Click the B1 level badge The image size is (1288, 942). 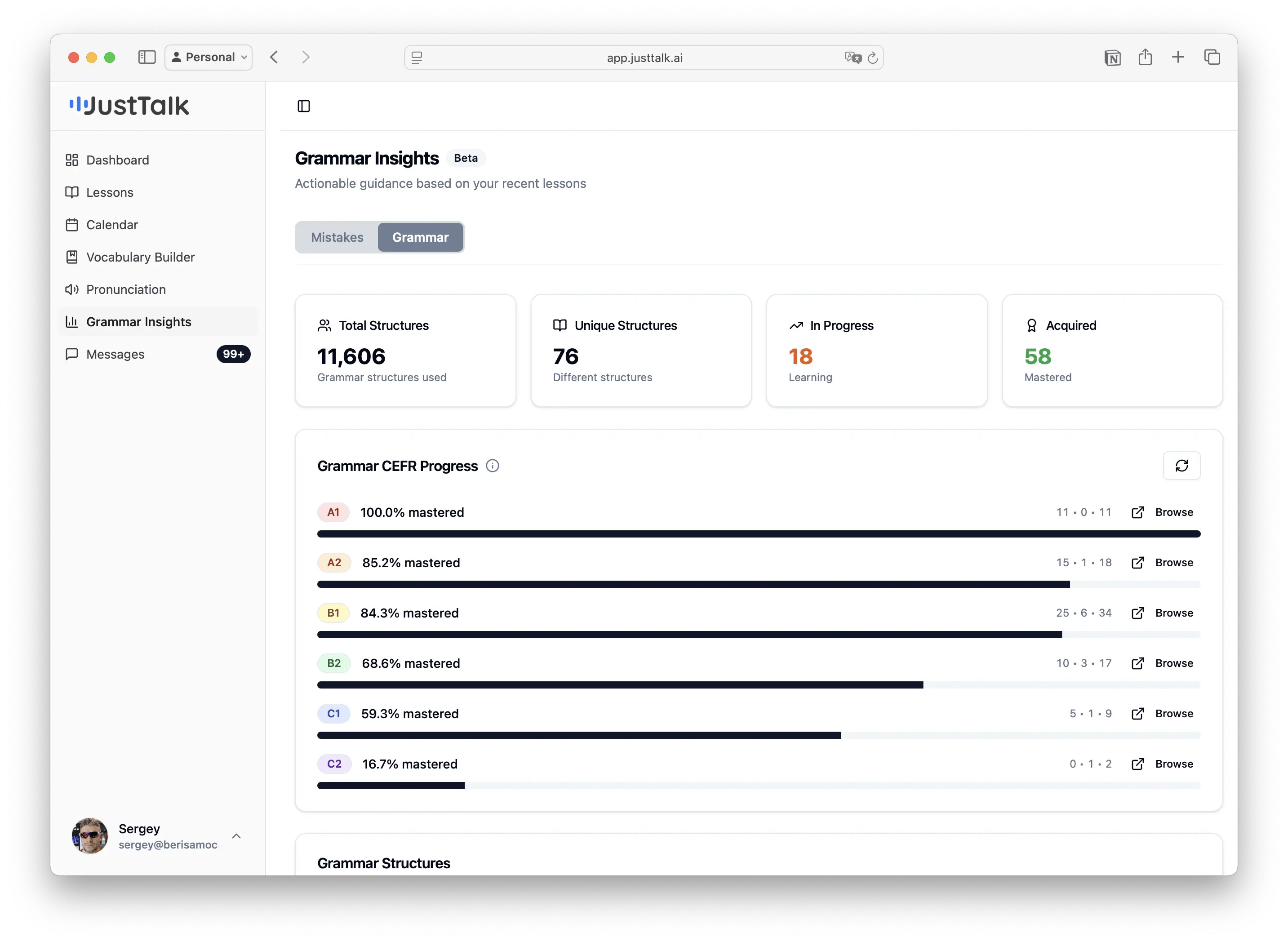coord(333,613)
